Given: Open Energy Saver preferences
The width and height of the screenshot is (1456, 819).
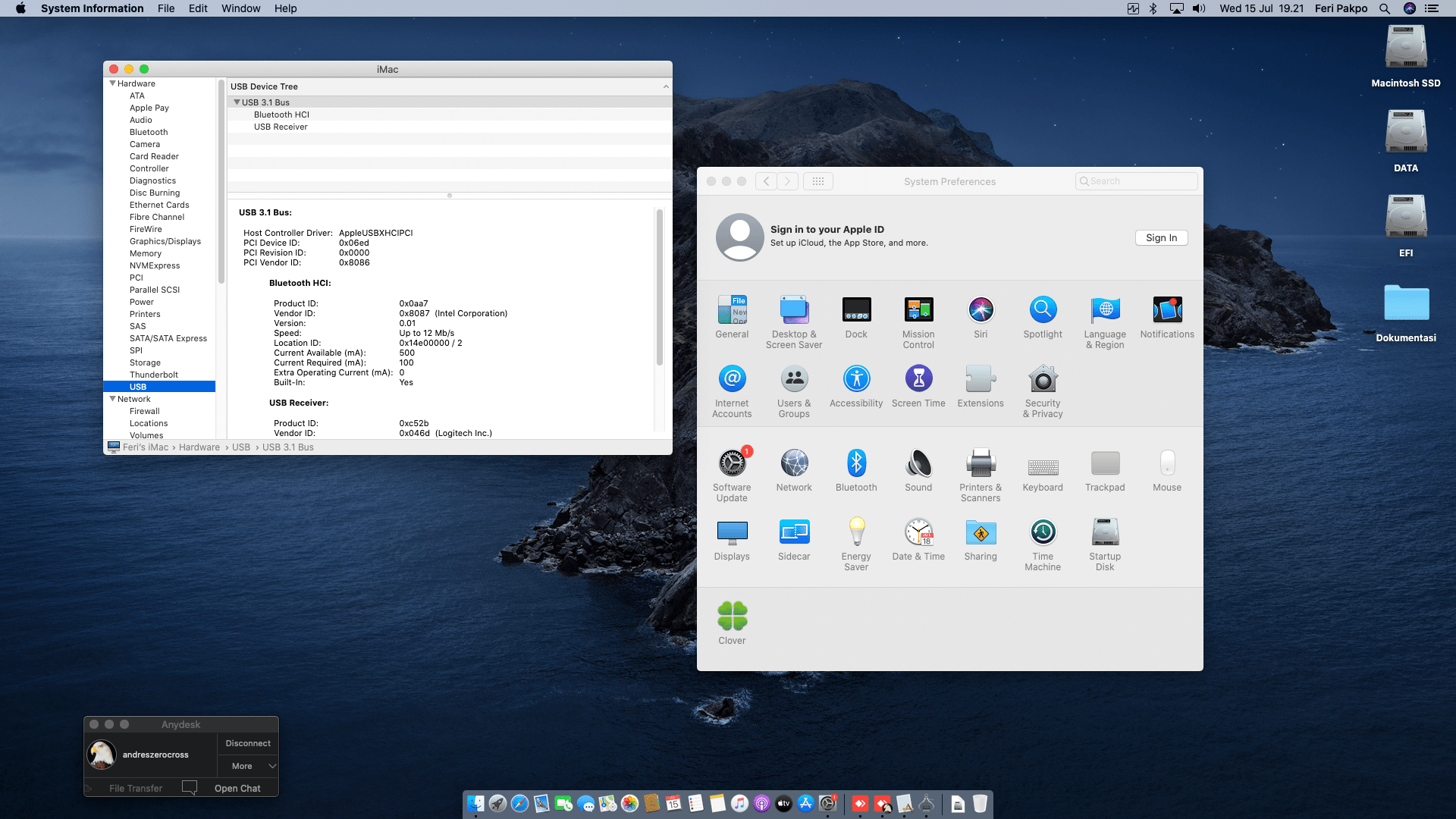Looking at the screenshot, I should (856, 544).
